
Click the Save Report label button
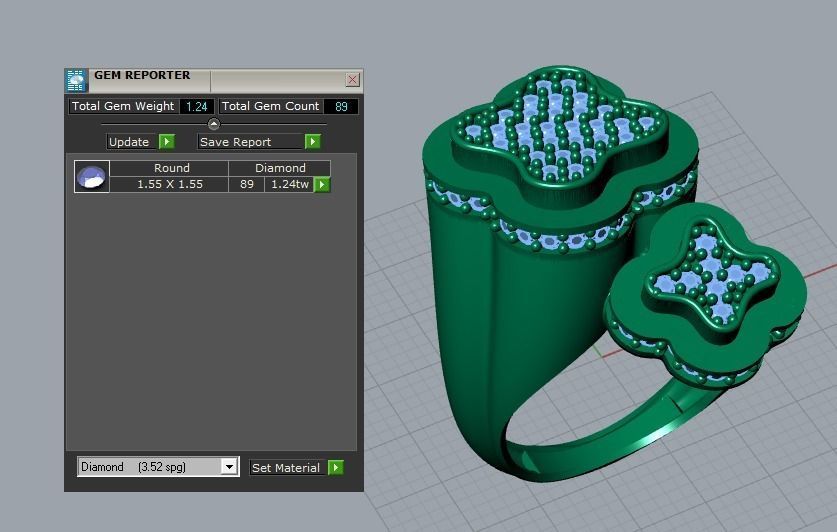[x=250, y=142]
